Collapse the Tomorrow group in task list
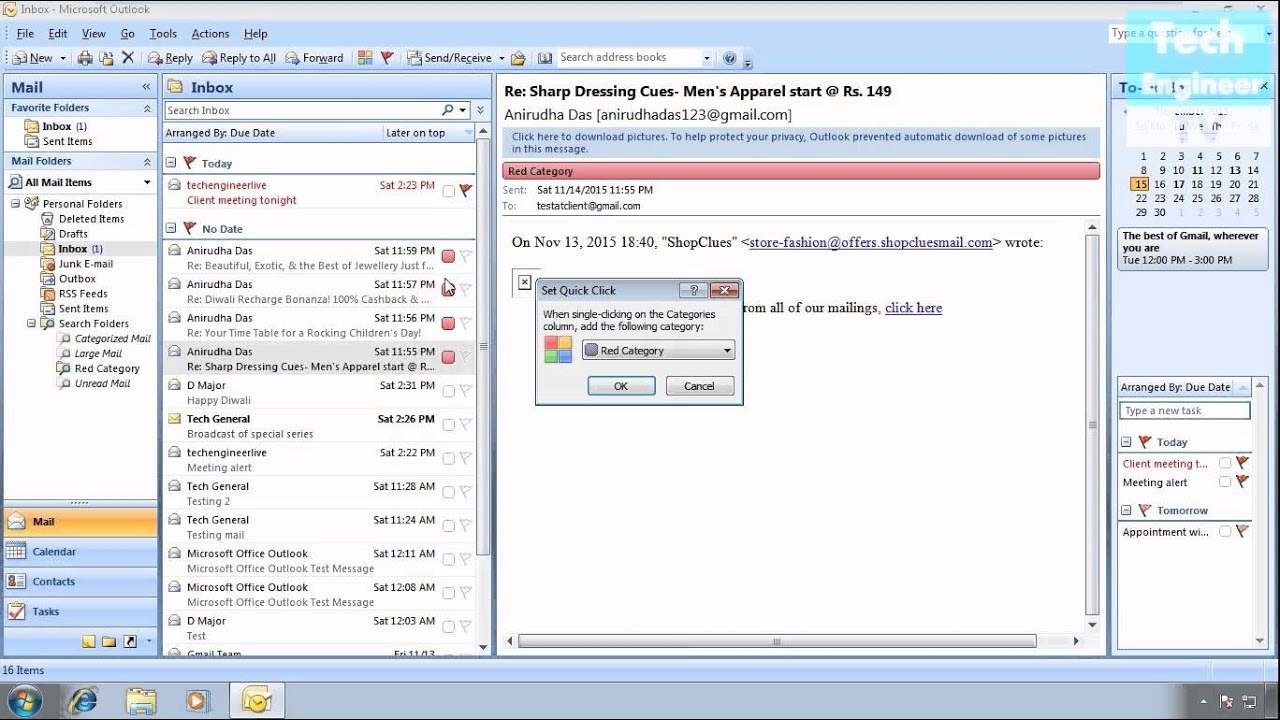The image size is (1280, 720). tap(1126, 510)
